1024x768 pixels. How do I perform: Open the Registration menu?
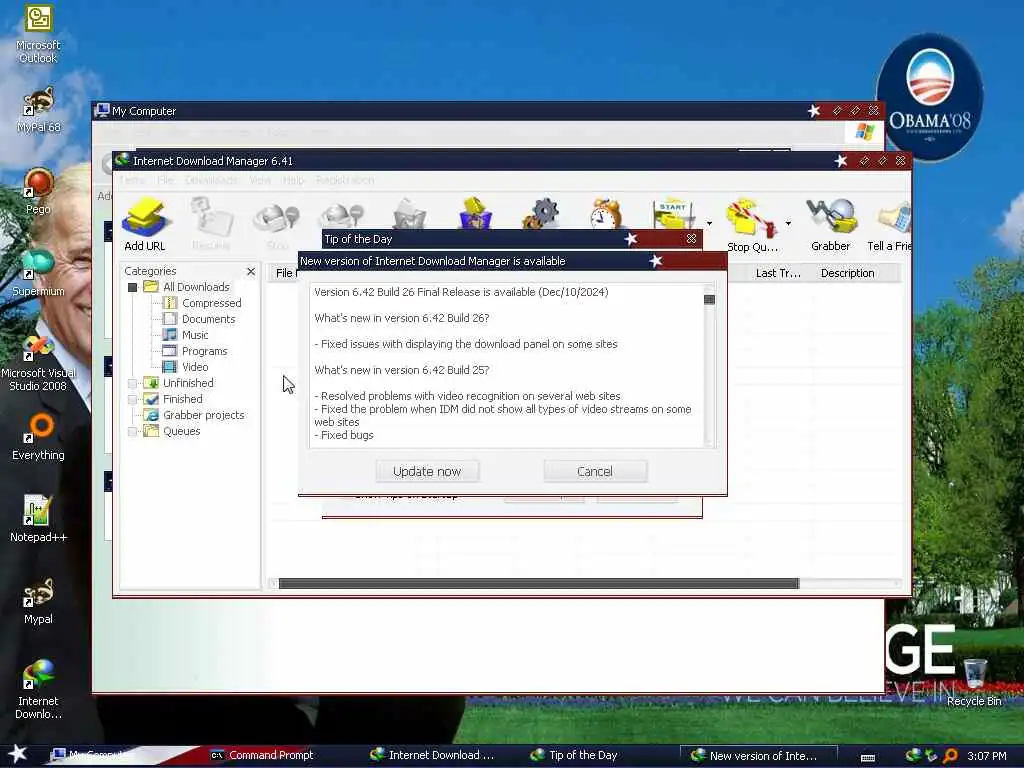coord(345,180)
